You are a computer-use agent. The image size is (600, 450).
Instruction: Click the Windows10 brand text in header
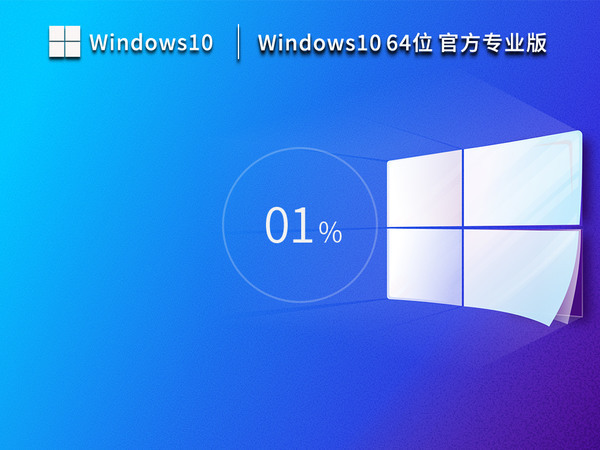tap(151, 43)
